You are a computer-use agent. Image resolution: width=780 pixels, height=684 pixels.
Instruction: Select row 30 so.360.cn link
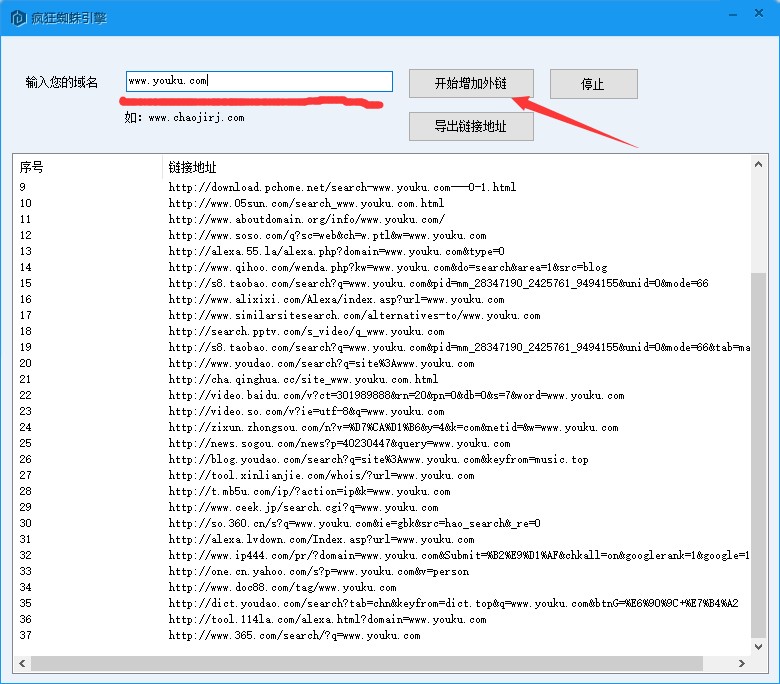(354, 523)
